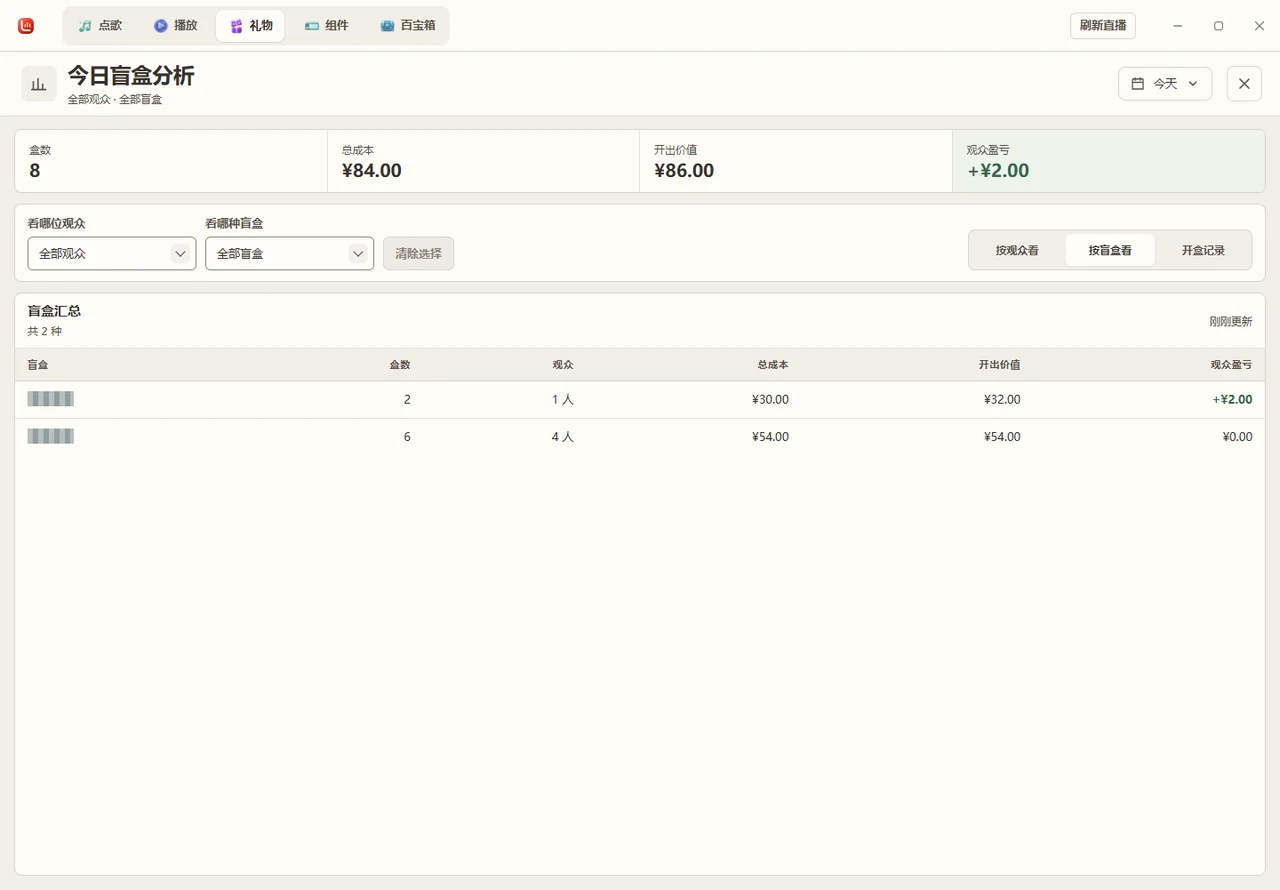The height and width of the screenshot is (890, 1280).
Task: Click the 盒数 column header
Action: click(400, 365)
